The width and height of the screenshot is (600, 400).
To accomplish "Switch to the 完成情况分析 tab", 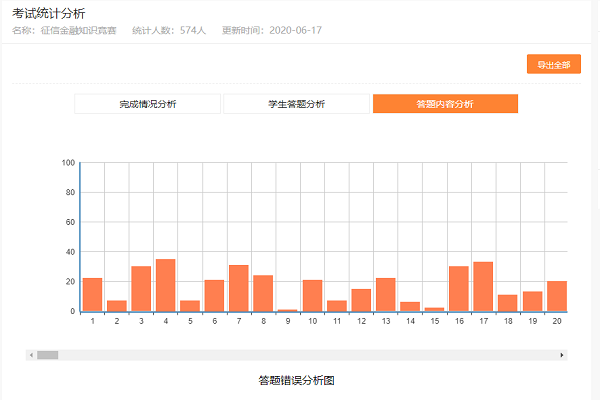I will [x=147, y=104].
